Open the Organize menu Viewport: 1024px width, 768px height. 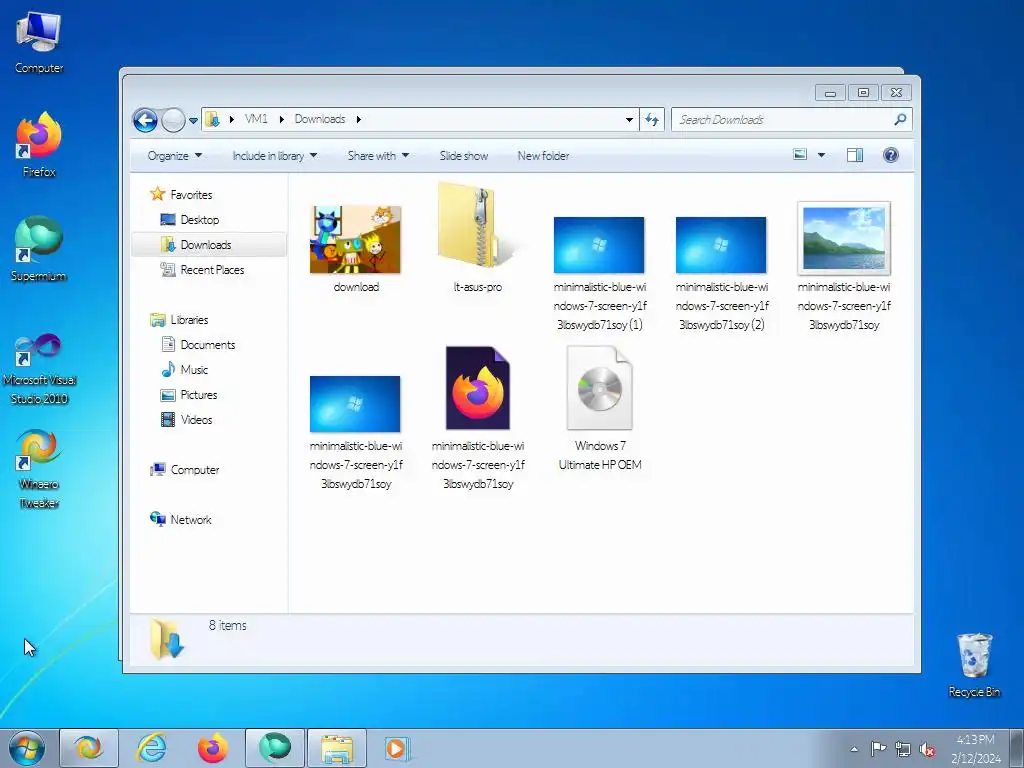coord(174,155)
